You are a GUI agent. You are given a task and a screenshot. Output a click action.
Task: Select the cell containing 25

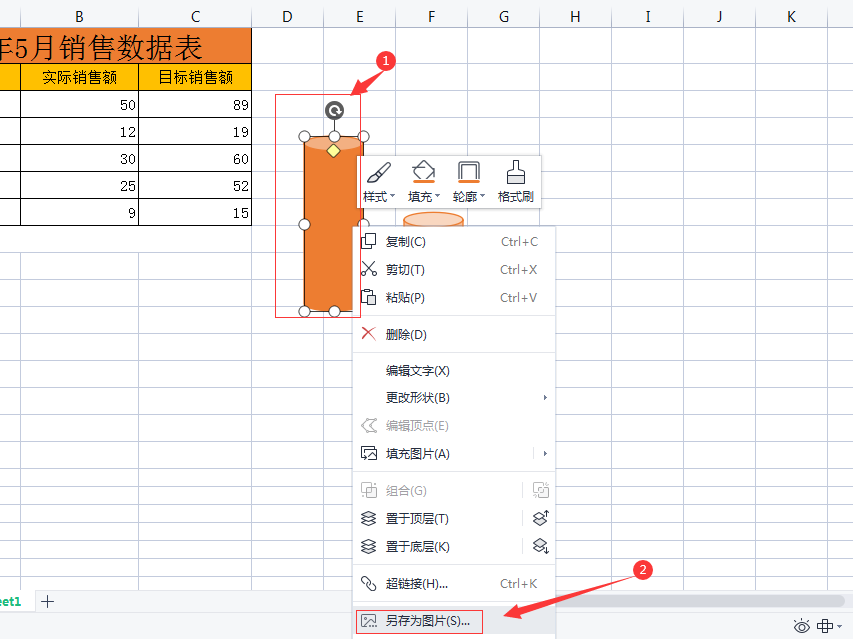79,185
